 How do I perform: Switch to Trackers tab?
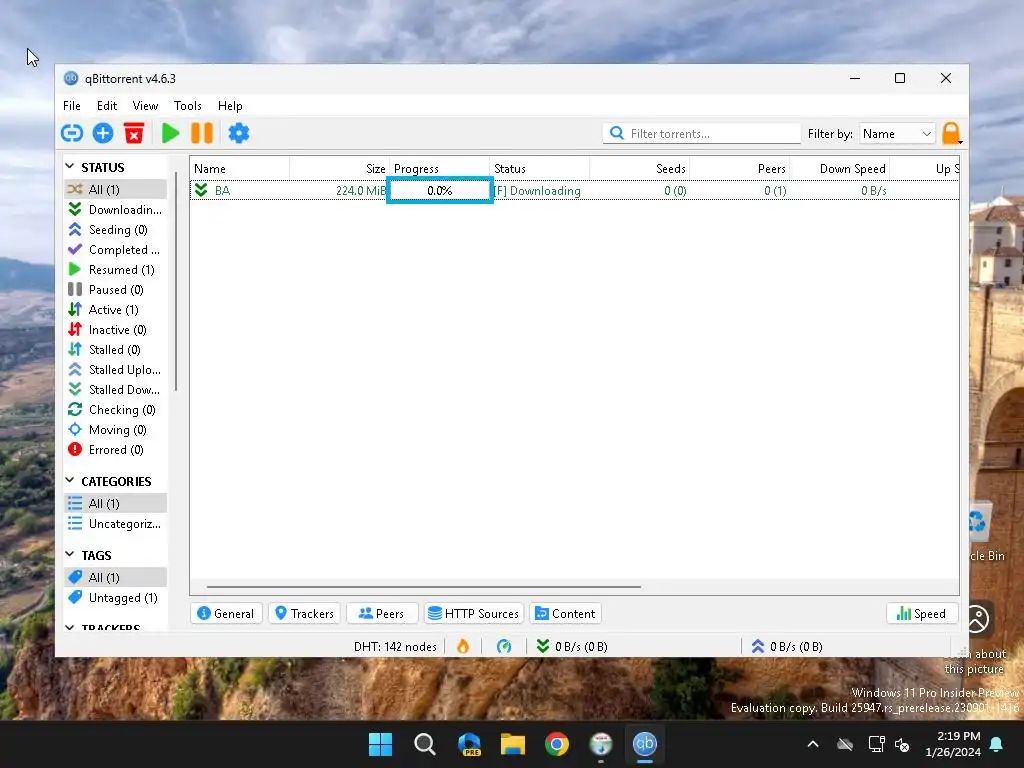click(x=304, y=614)
